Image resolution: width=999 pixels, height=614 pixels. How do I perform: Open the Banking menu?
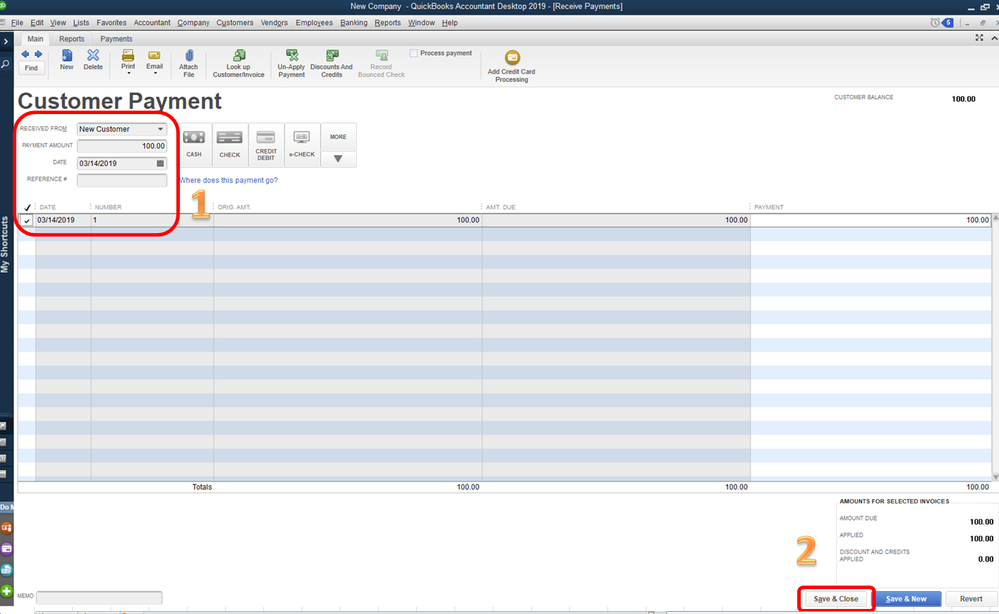tap(354, 23)
